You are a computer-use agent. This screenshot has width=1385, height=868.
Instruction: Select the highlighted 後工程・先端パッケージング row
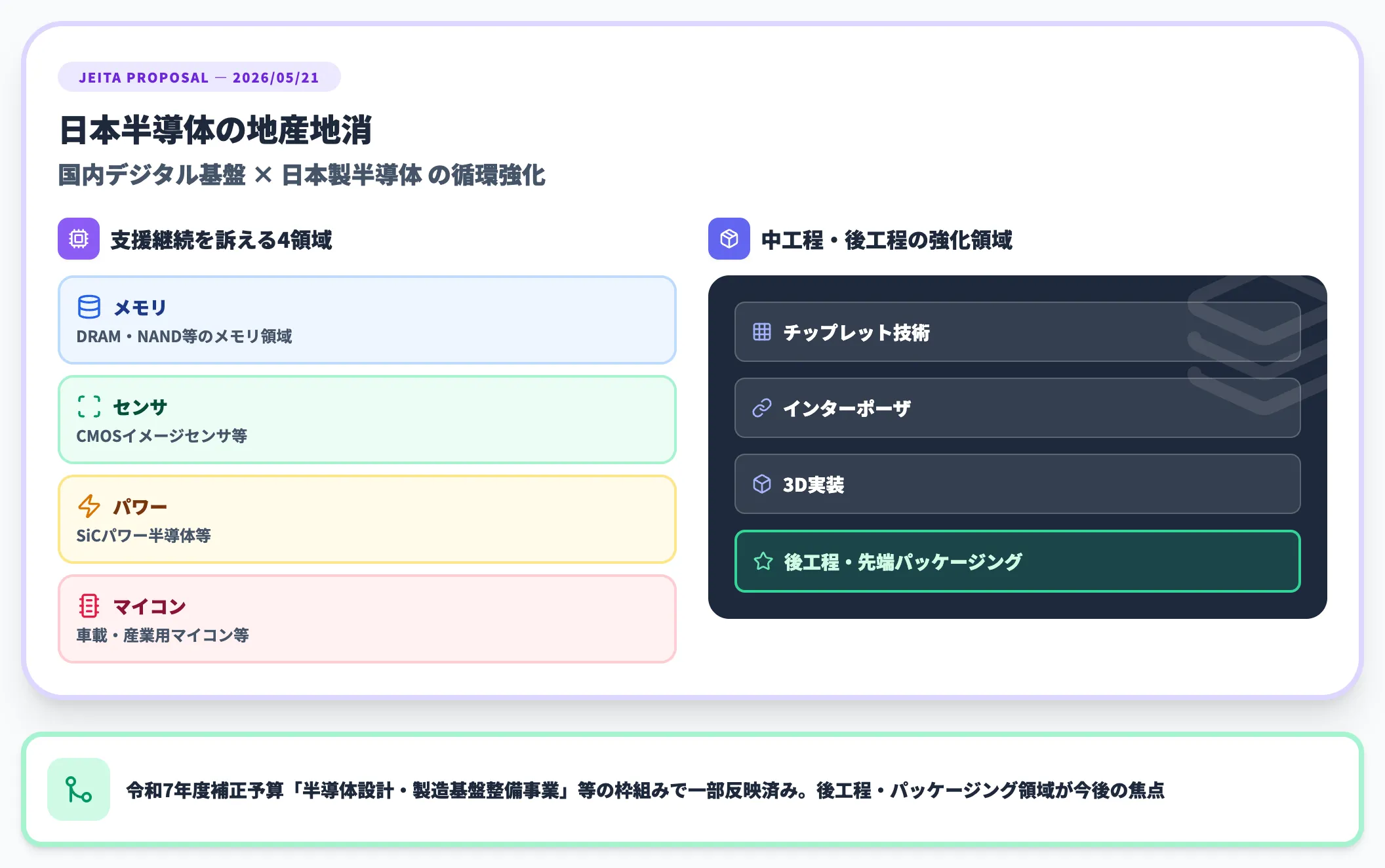pos(1018,561)
